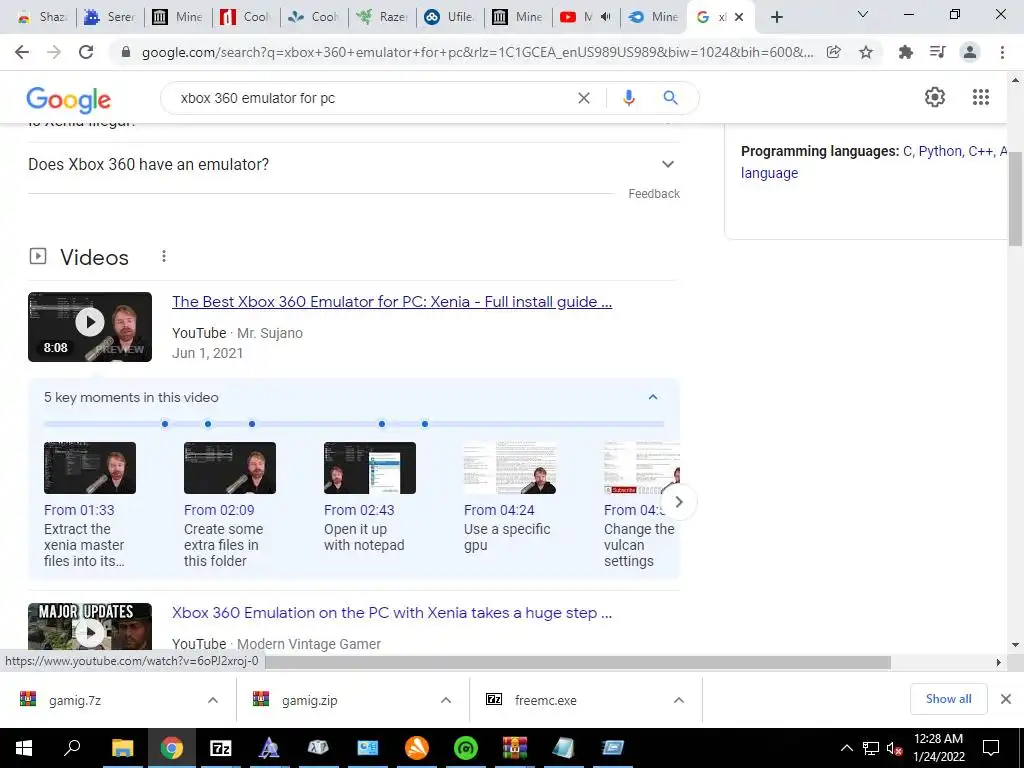Viewport: 1024px width, 768px height.
Task: Switch to the Seren tab
Action: click(x=110, y=17)
